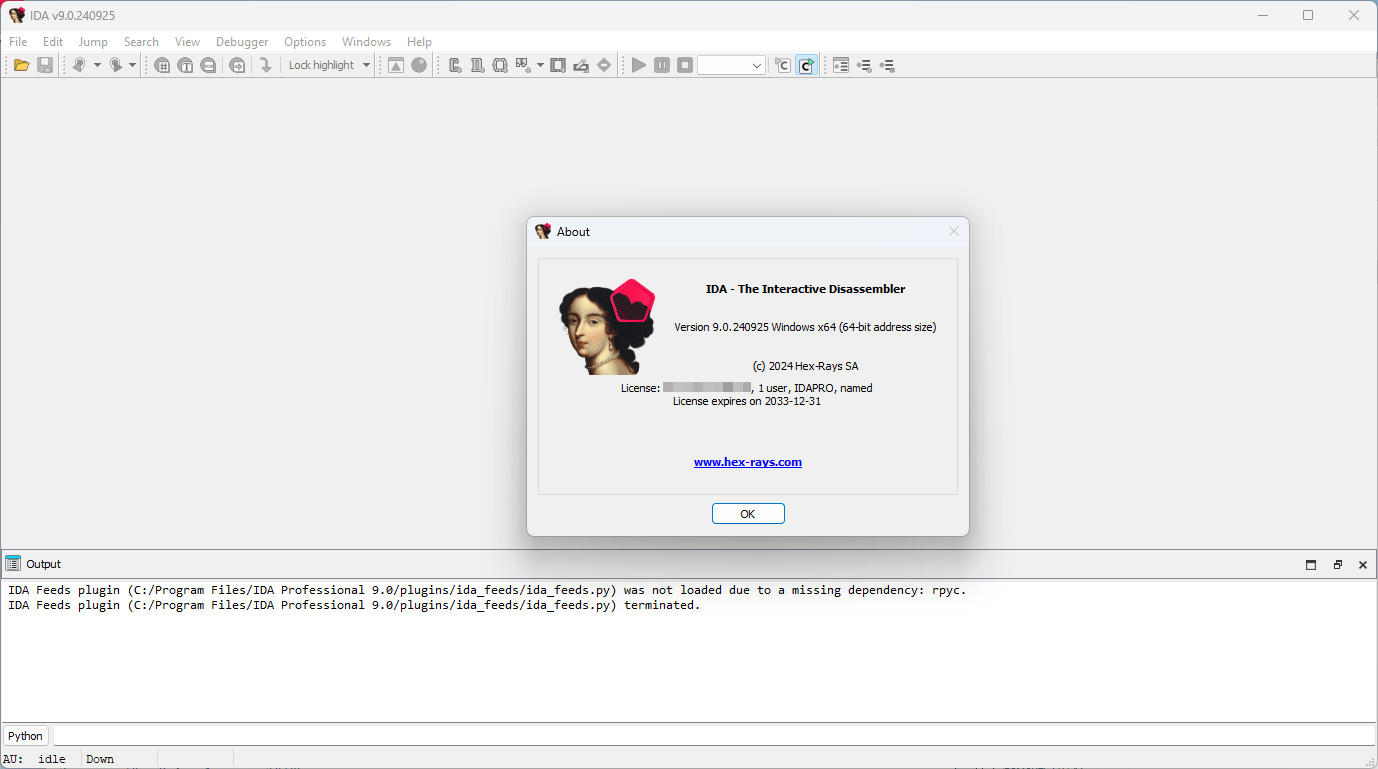Click the byte sequence search round icon
The width and height of the screenshot is (1378, 769).
tap(208, 65)
